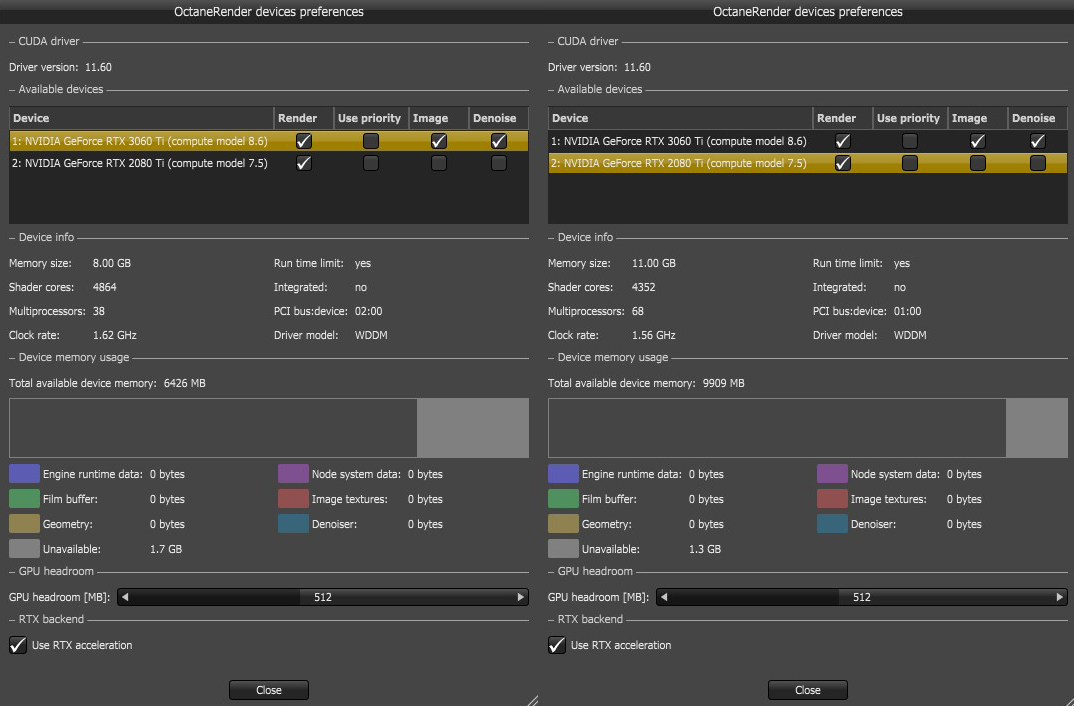Image resolution: width=1074 pixels, height=706 pixels.
Task: Click Geometry tan swatch, left window
Action: [24, 524]
